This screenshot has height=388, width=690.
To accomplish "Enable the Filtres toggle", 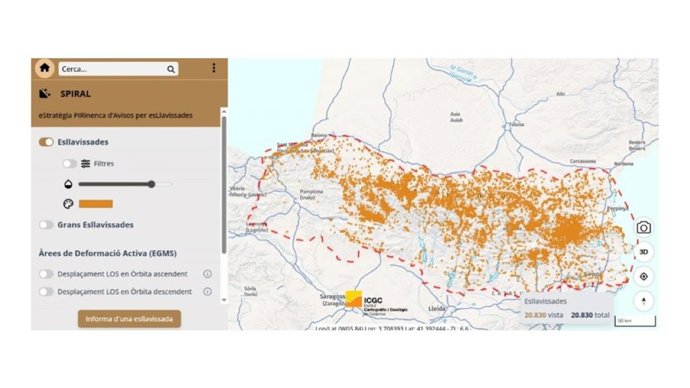I will pos(69,164).
